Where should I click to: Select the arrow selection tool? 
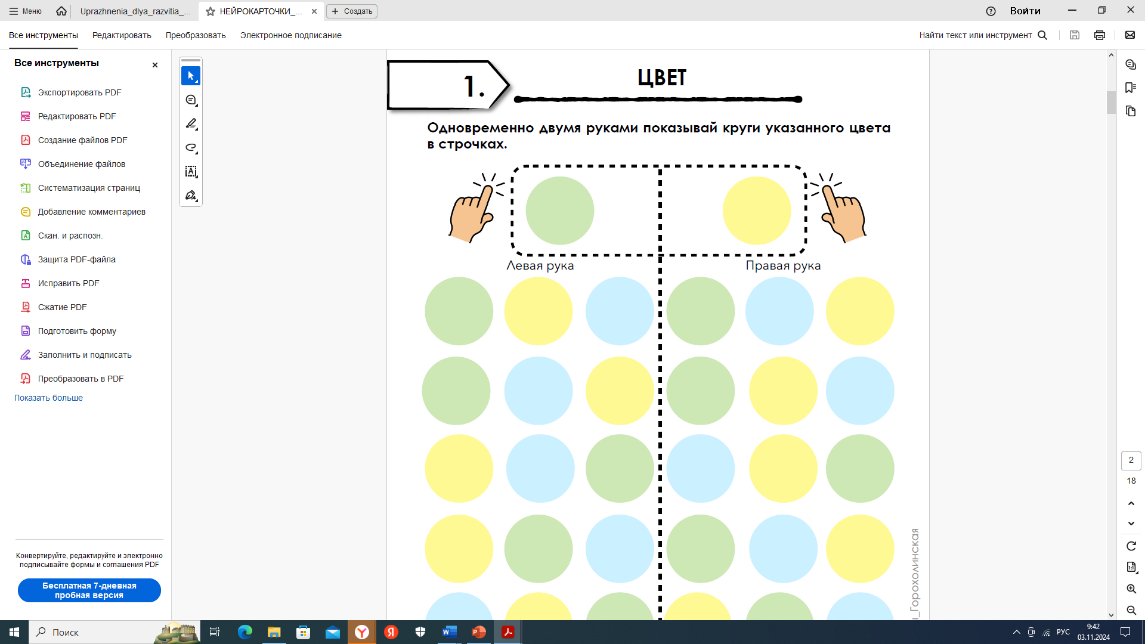(x=191, y=76)
